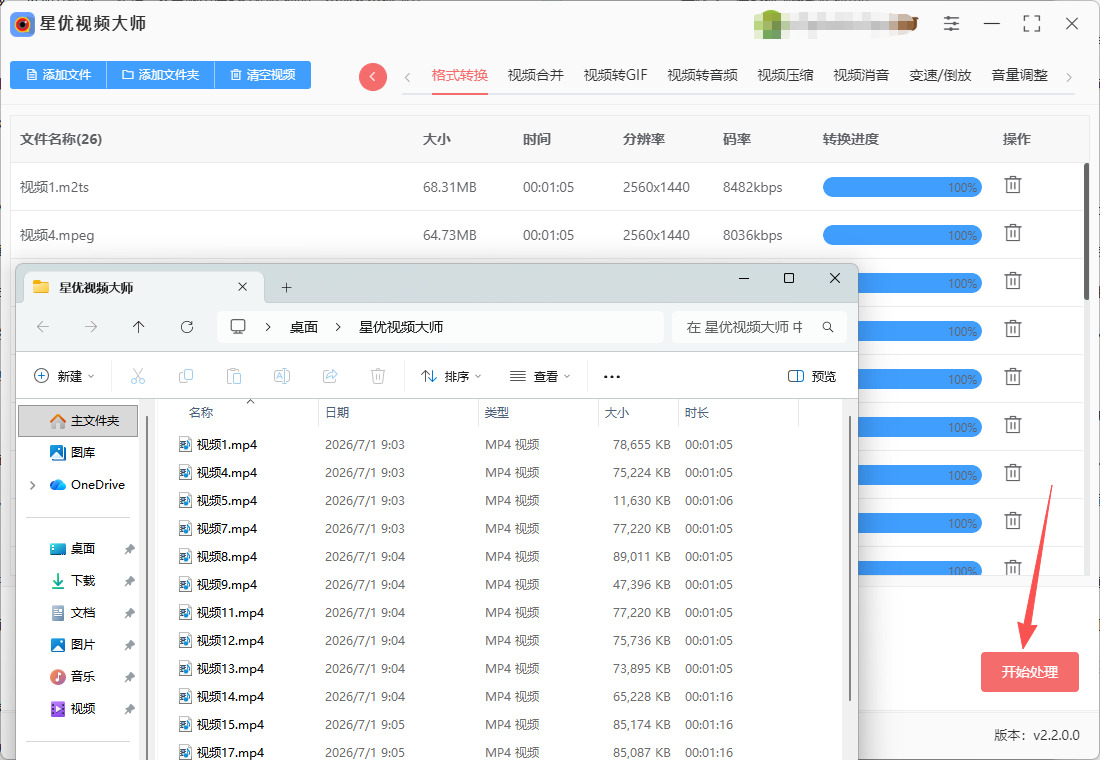Image resolution: width=1100 pixels, height=760 pixels.
Task: Open the 查看 view dropdown
Action: click(x=539, y=377)
